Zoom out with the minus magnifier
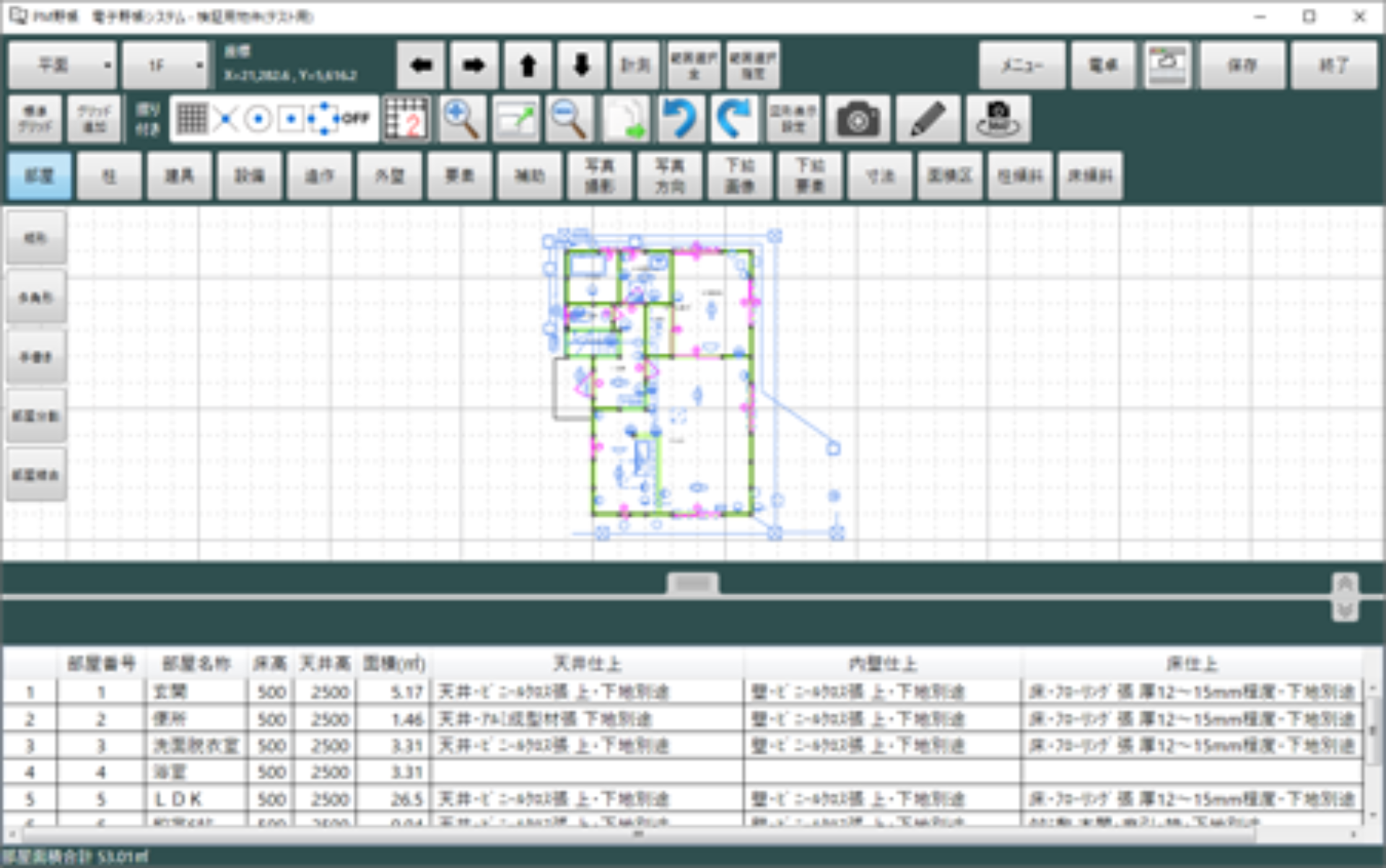 pos(570,119)
